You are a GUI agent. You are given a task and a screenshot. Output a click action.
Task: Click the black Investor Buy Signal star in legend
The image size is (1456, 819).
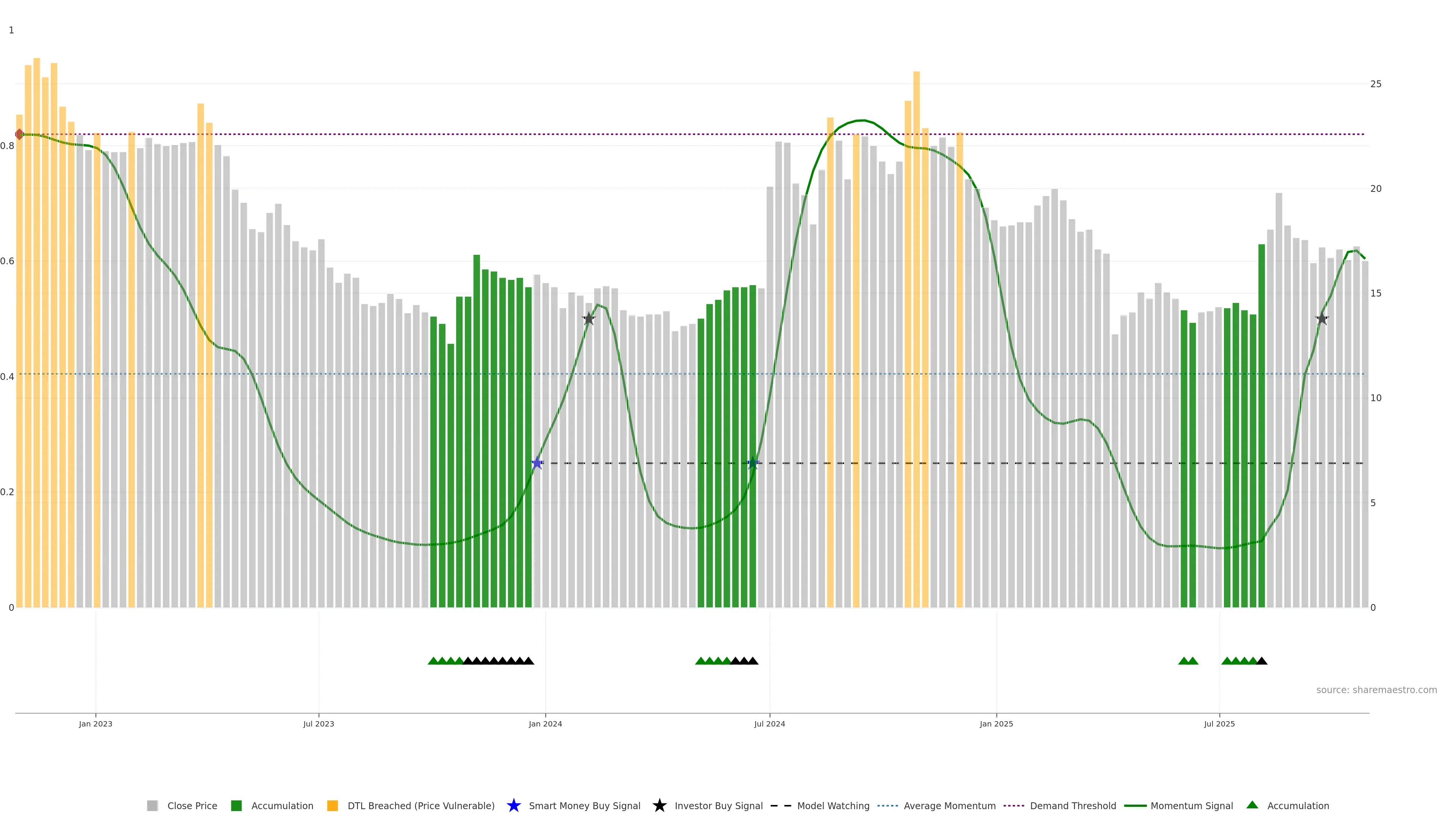[x=659, y=805]
